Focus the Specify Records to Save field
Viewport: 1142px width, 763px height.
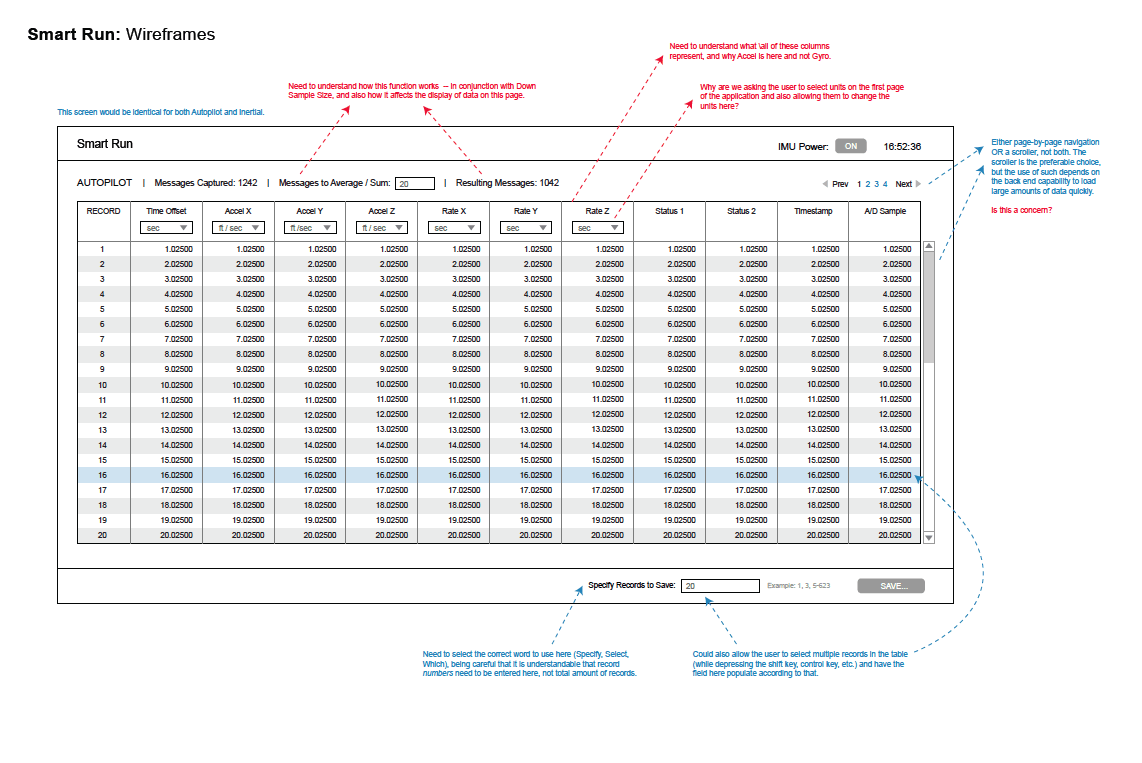(x=720, y=586)
